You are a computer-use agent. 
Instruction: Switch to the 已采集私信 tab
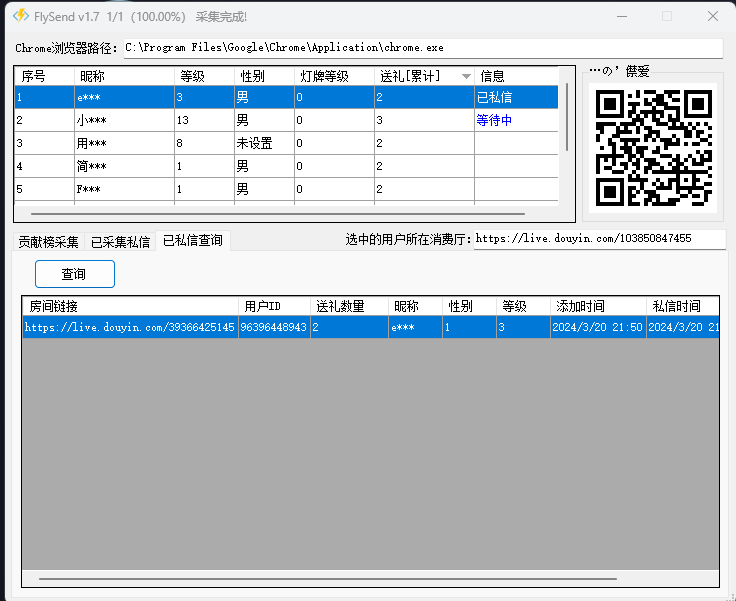[120, 241]
